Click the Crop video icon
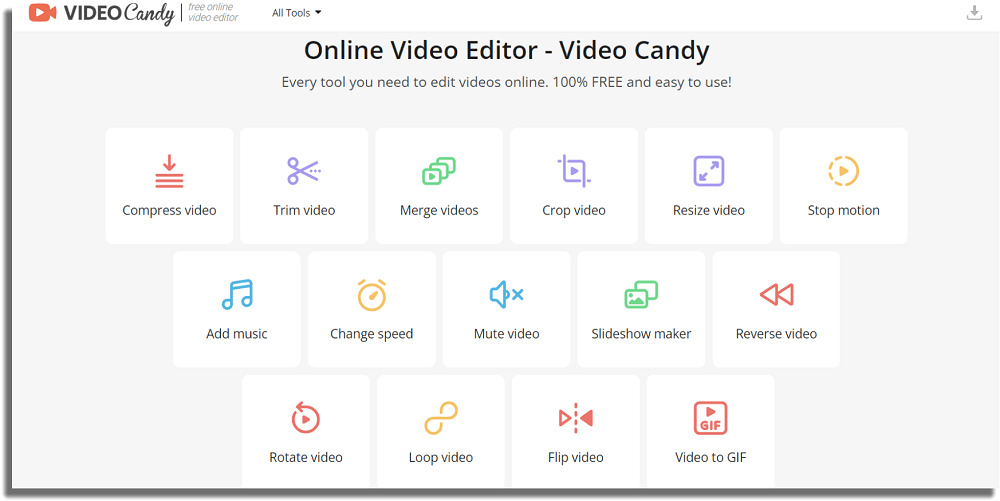1000x501 pixels. (574, 171)
